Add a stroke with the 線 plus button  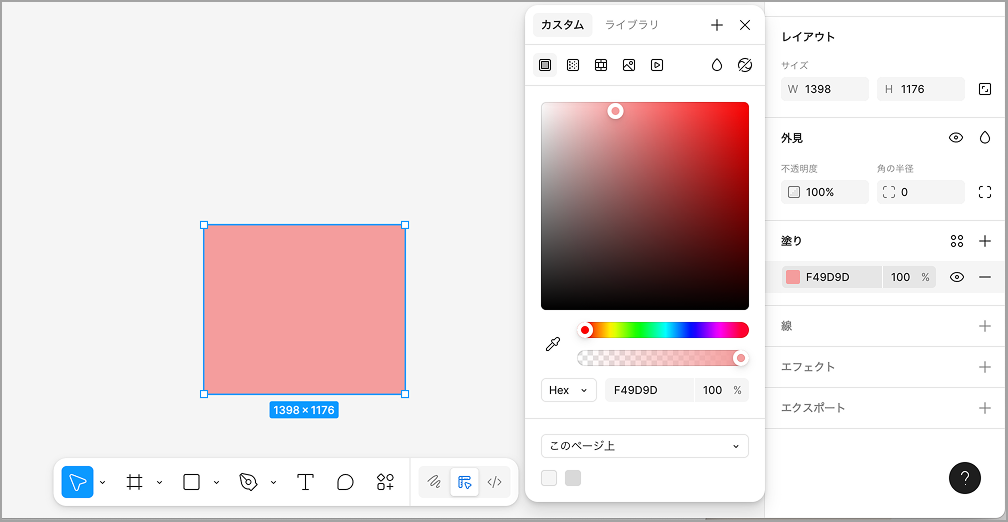[984, 326]
